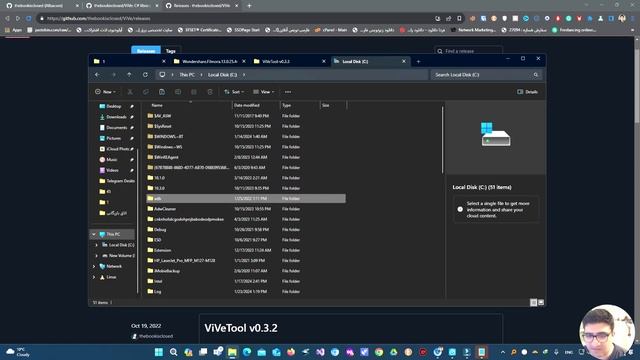Open Visual Studio from the taskbar
Viewport: 640px width, 360px height.
tap(320, 352)
